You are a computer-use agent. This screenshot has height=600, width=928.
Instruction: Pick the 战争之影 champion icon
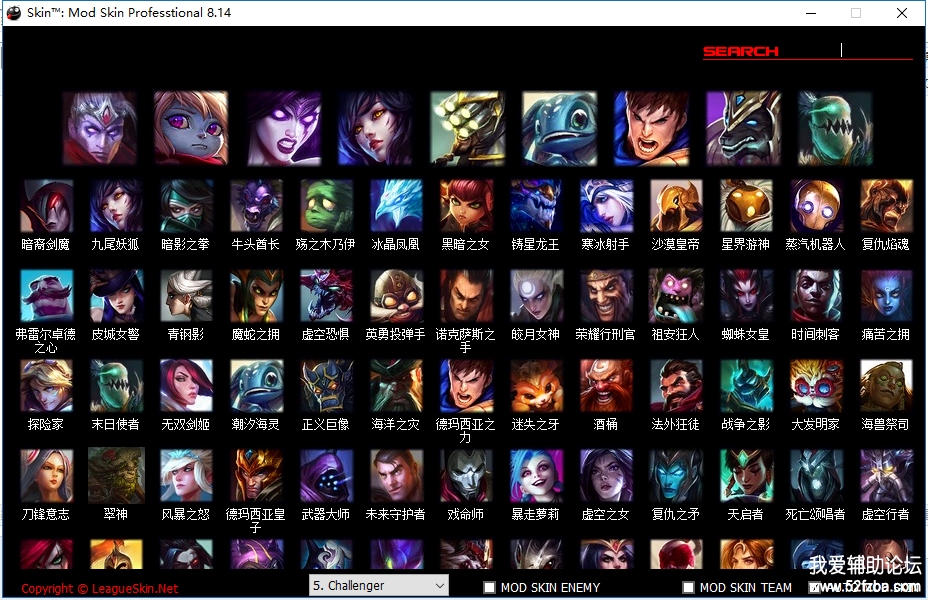pyautogui.click(x=746, y=386)
